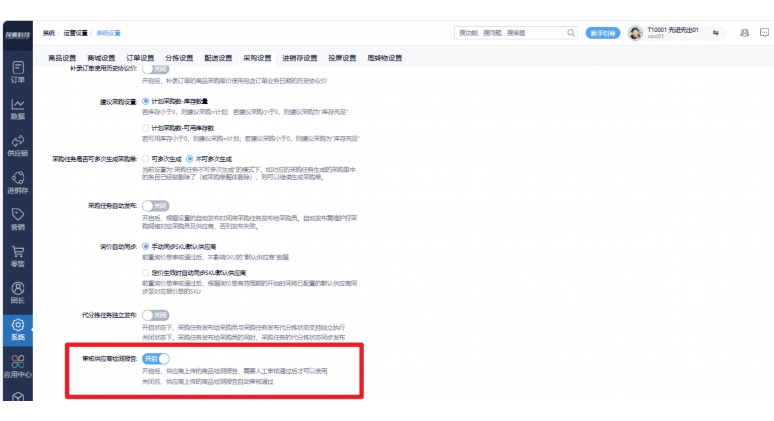The height and width of the screenshot is (421, 774).
Task: Click the switch-account arrows icon
Action: coord(716,33)
